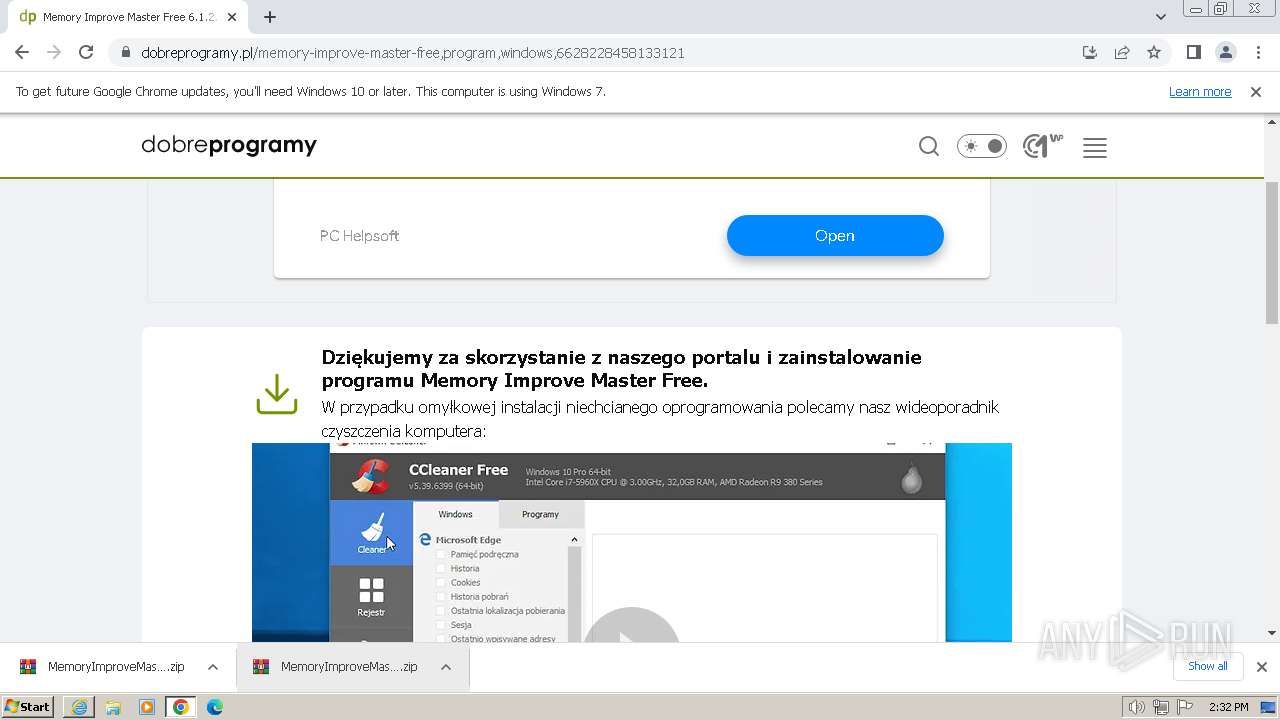Close the Memory Improve Master tab
The width and height of the screenshot is (1280, 720).
232,17
